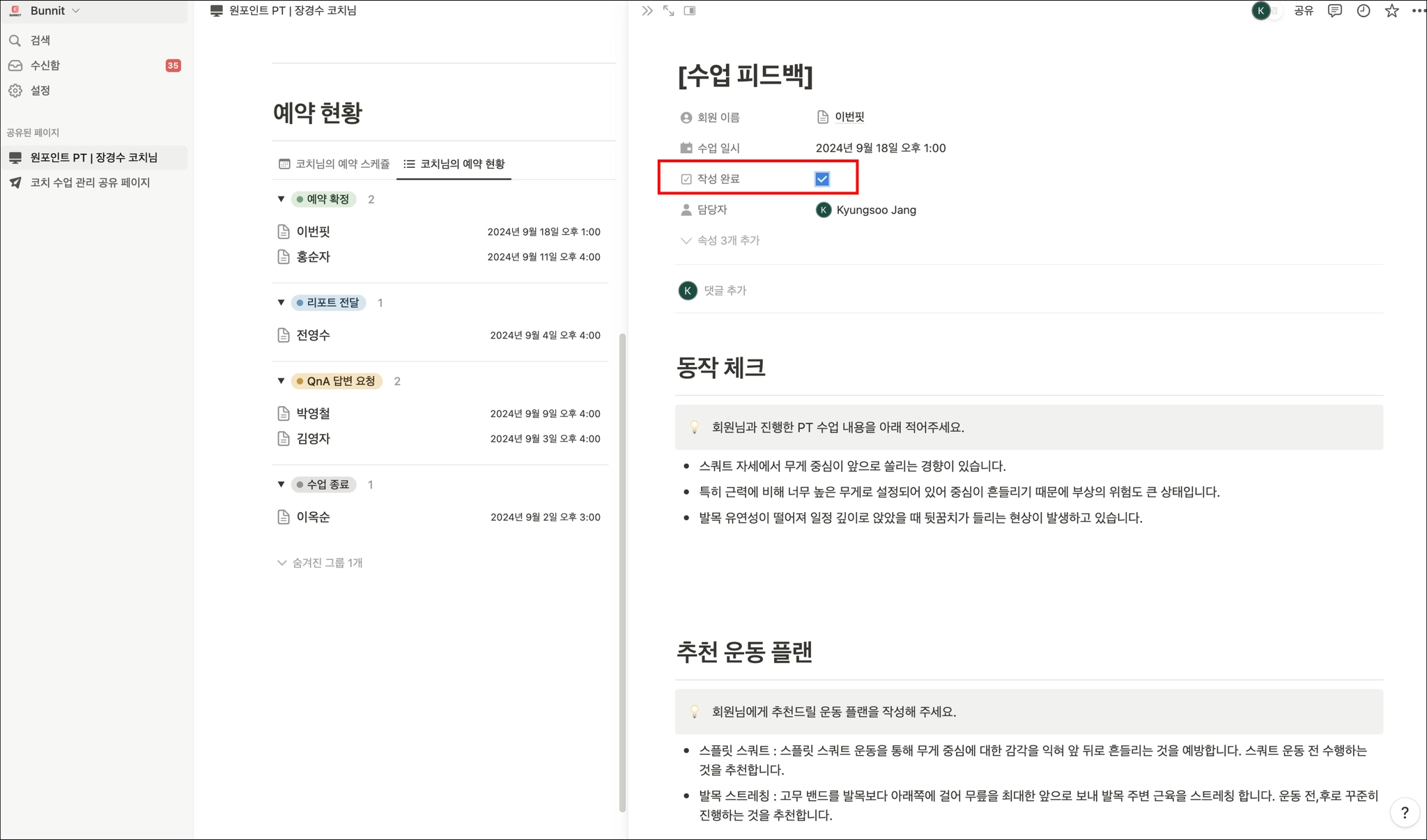Viewport: 1427px width, 840px height.
Task: Click the peek mode layout icon
Action: [690, 11]
